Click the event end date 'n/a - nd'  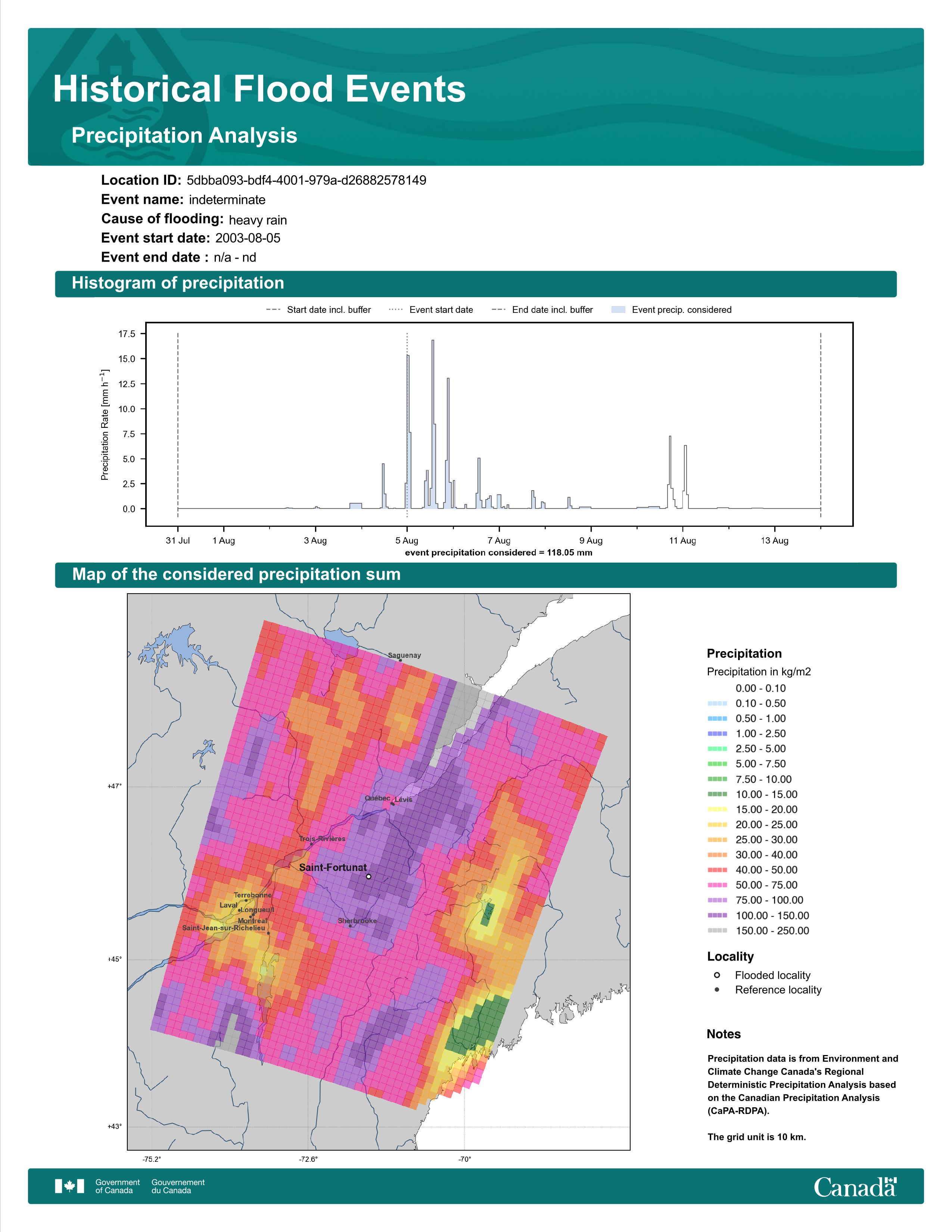[x=234, y=257]
